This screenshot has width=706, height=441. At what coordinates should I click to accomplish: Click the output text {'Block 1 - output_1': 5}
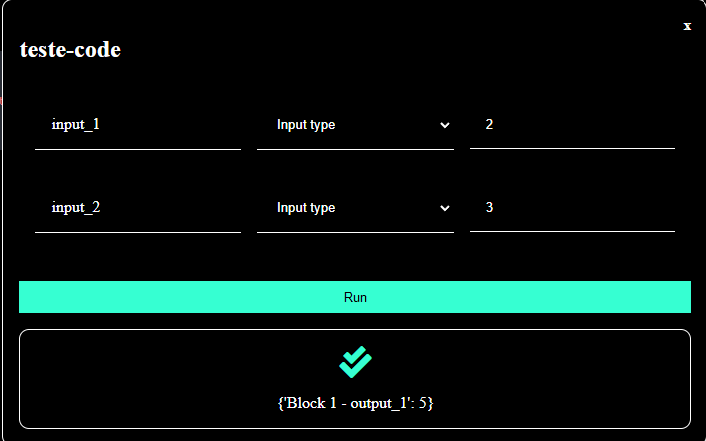tap(355, 403)
